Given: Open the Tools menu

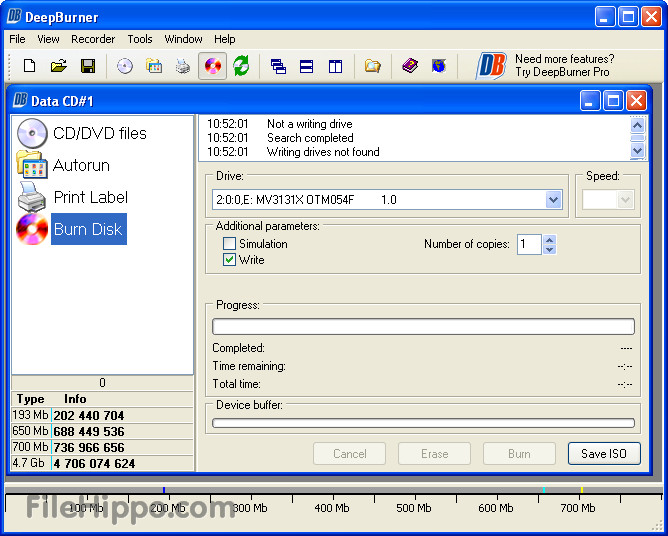Looking at the screenshot, I should point(140,39).
